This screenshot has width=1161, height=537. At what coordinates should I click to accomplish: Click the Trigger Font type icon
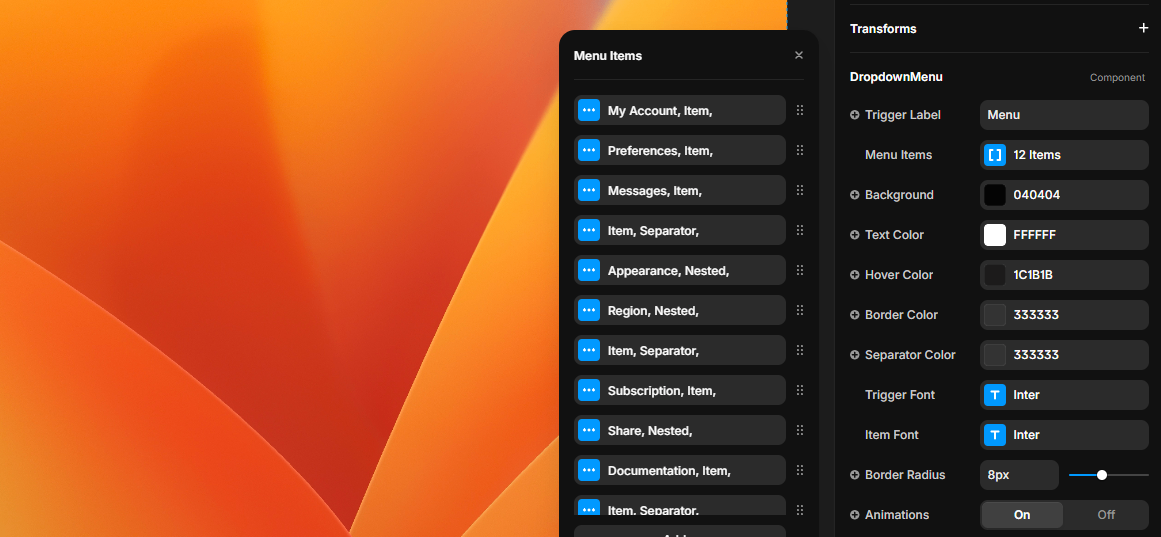(x=995, y=395)
